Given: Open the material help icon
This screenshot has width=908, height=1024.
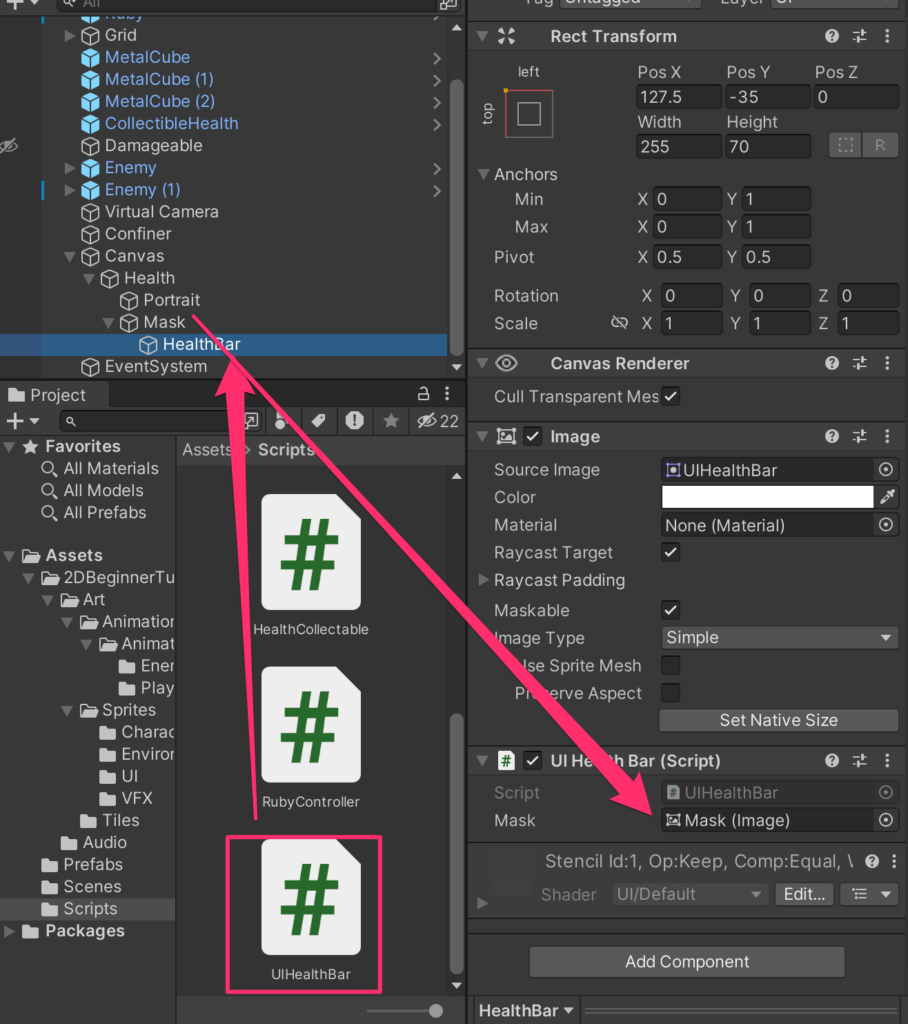Looking at the screenshot, I should [x=871, y=861].
